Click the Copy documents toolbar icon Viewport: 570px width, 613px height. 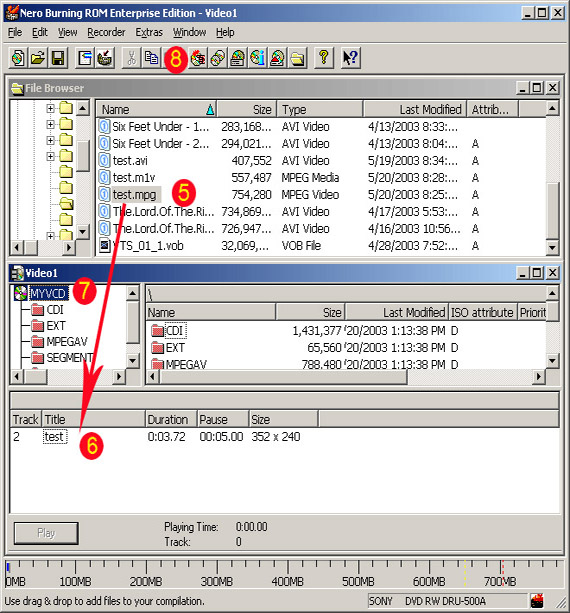151,58
